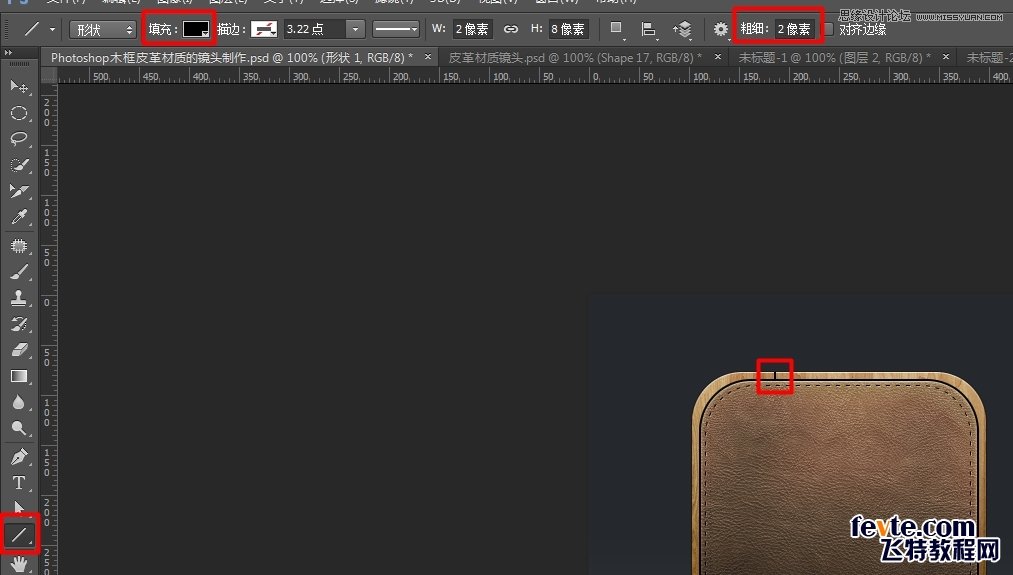Select the Patch tool

19,246
